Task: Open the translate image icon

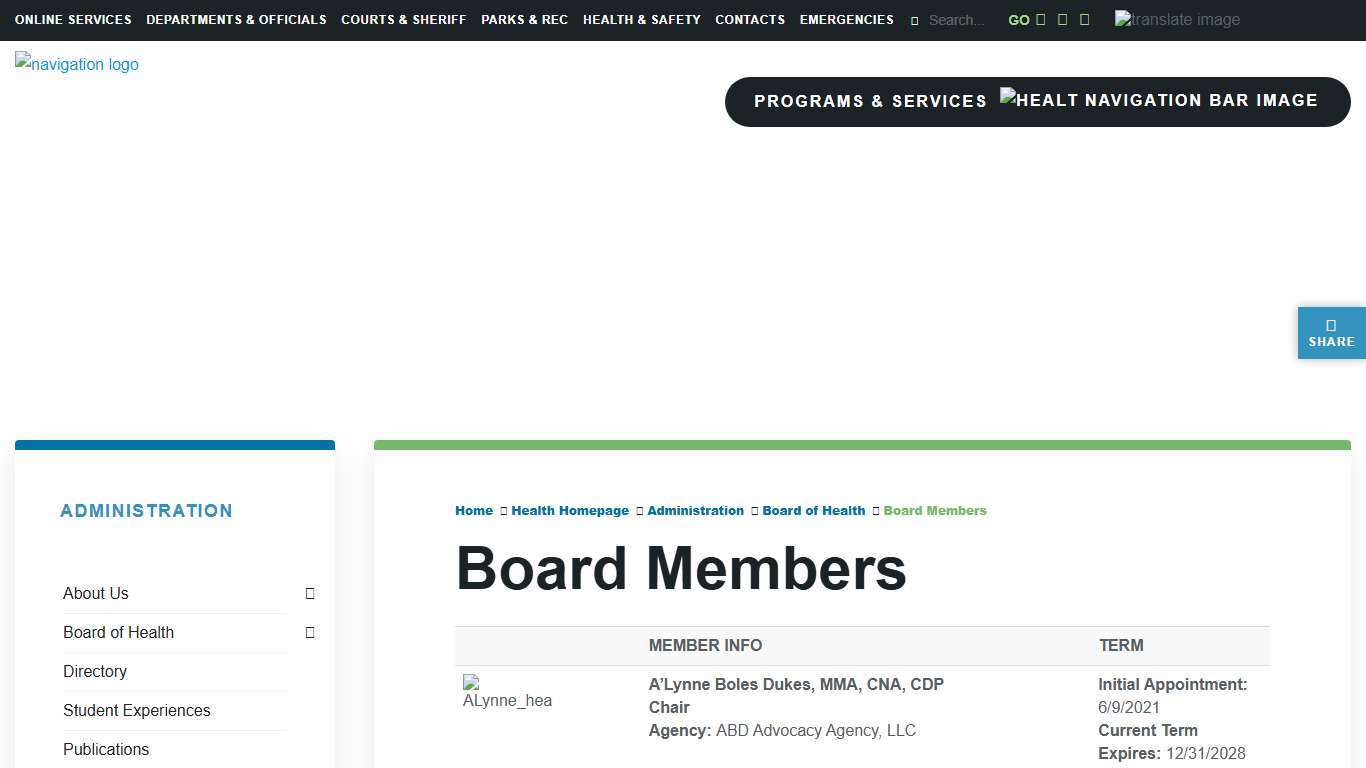Action: pyautogui.click(x=1177, y=20)
